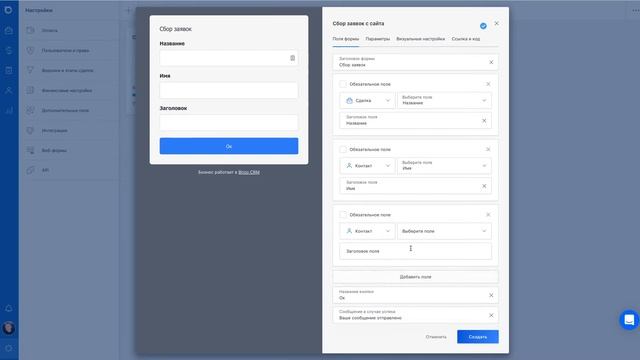Screen dimensions: 640x360
Task: Remove the third empty field block with X
Action: [x=488, y=214]
